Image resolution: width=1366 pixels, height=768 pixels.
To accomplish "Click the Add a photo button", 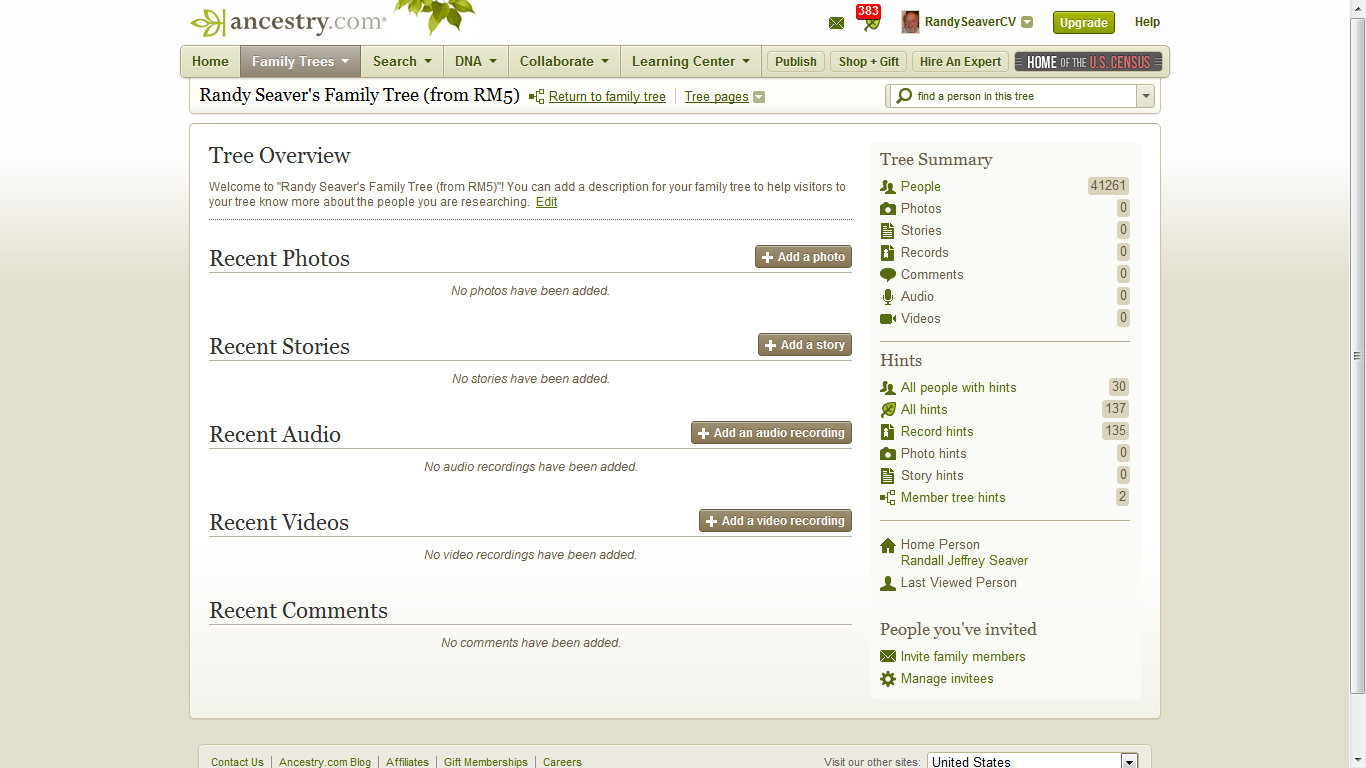I will coord(803,257).
